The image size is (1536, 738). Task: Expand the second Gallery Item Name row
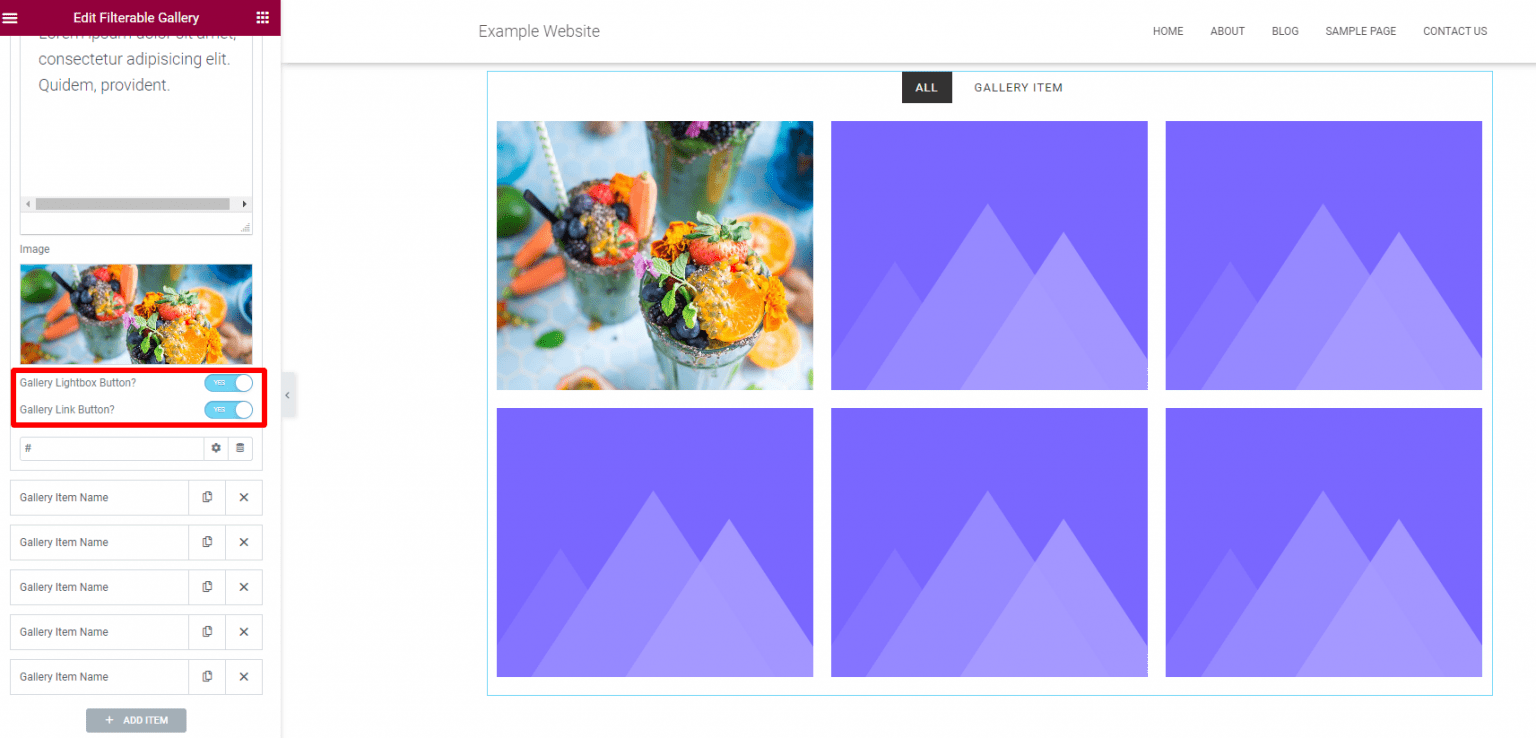point(99,542)
